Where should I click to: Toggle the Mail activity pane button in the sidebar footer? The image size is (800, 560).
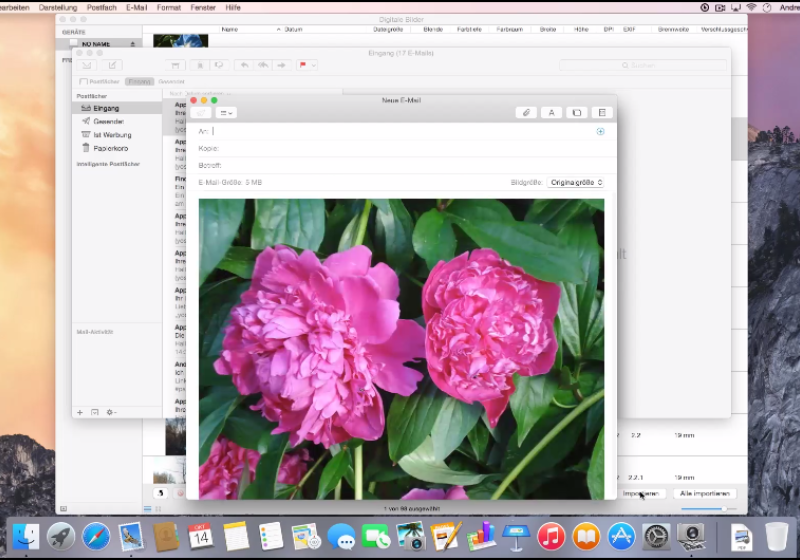tap(94, 412)
